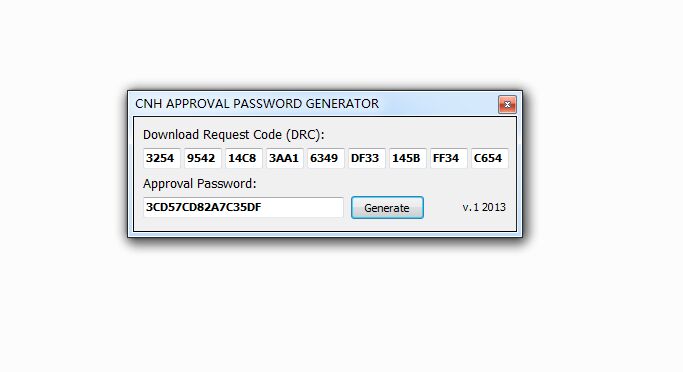Click the Approval Password label
683x372 pixels.
point(199,184)
